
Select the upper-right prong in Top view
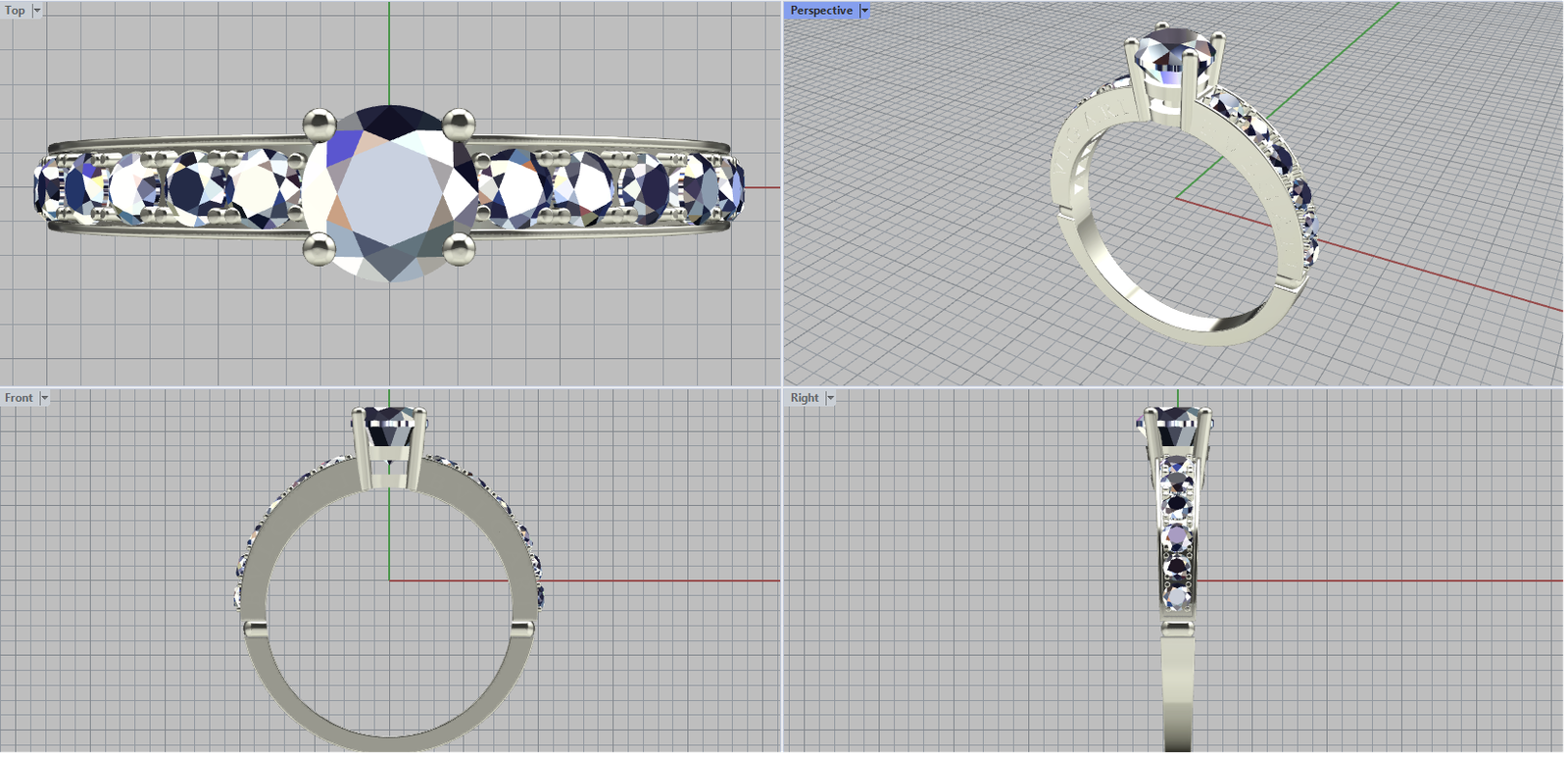click(458, 124)
